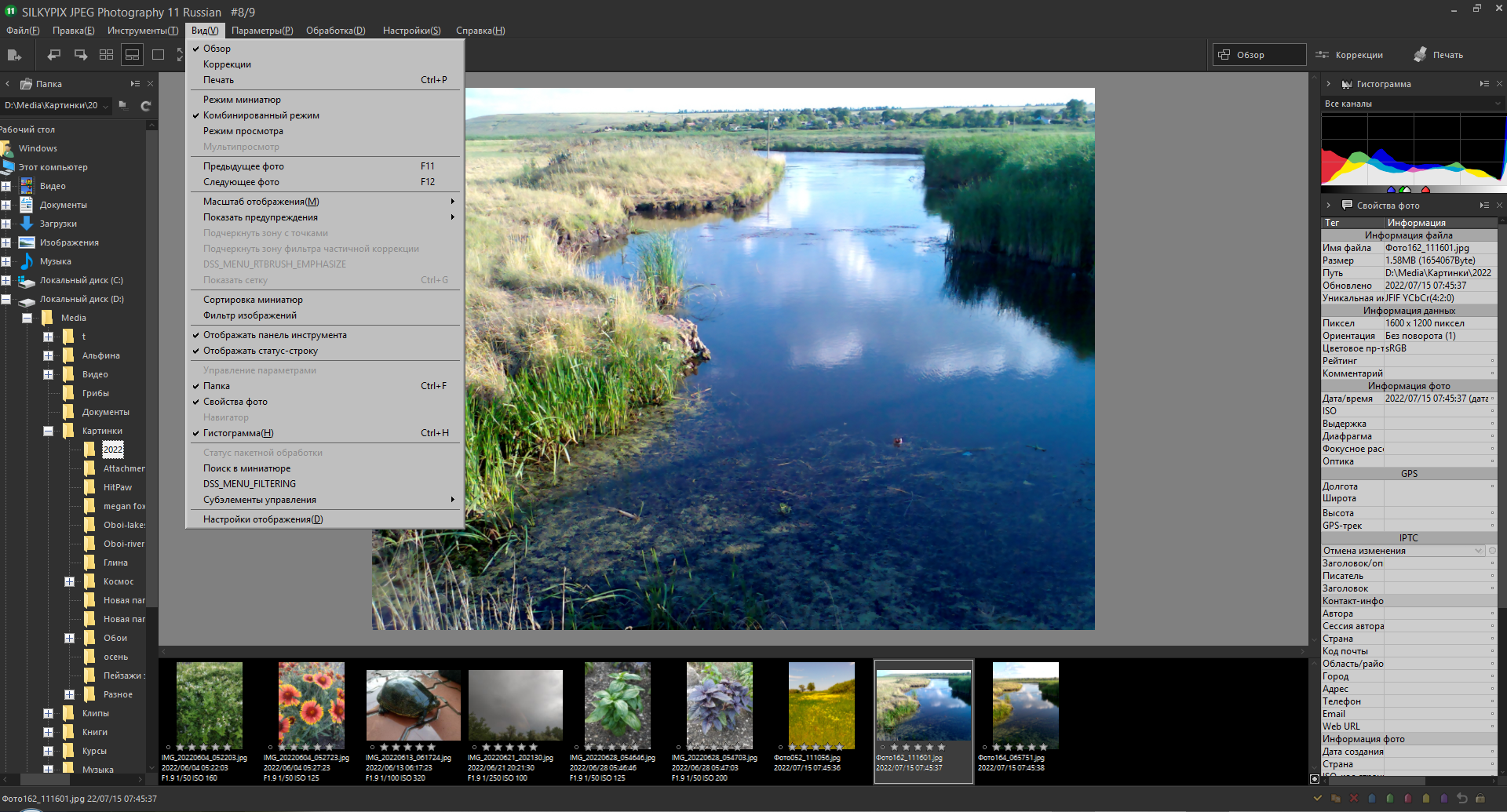1507x812 pixels.
Task: Click the single-image preview mode toolbar icon
Action: (x=158, y=55)
